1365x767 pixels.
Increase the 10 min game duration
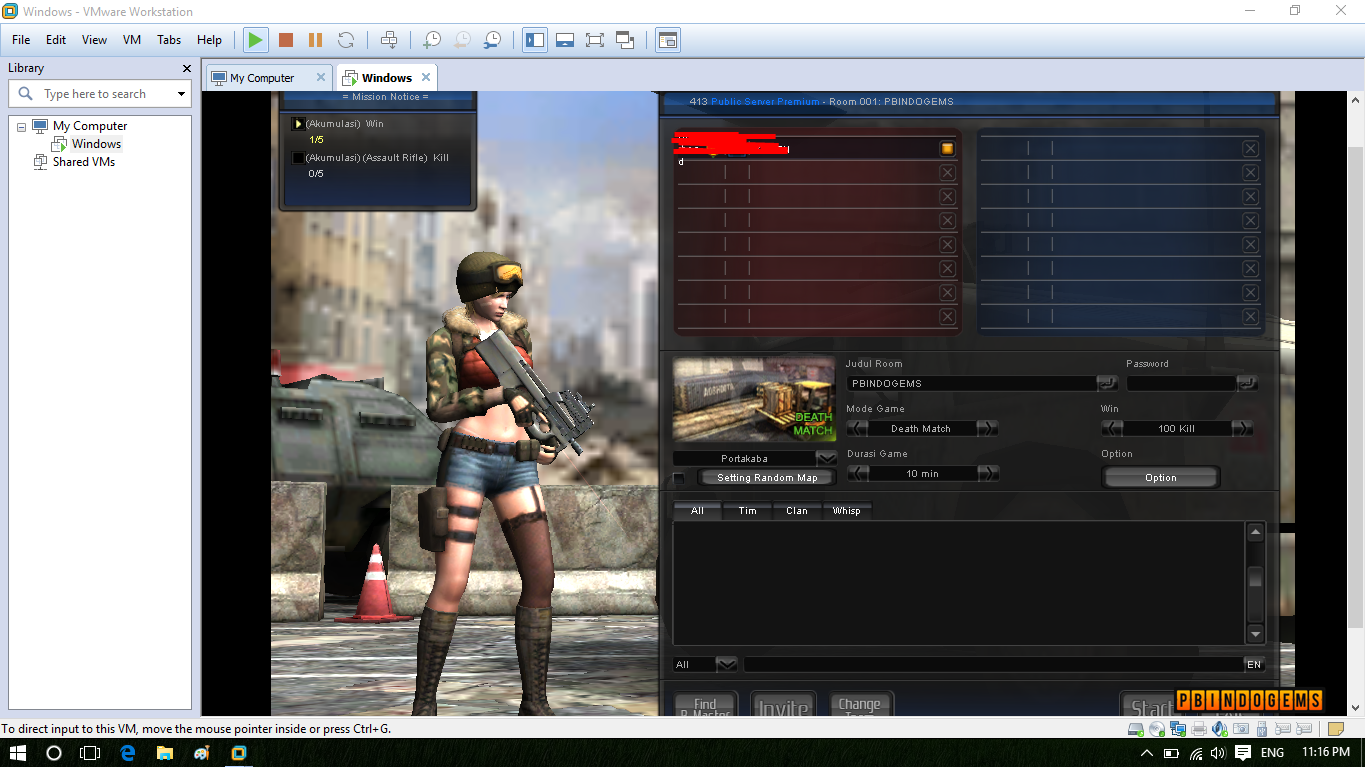(x=987, y=473)
